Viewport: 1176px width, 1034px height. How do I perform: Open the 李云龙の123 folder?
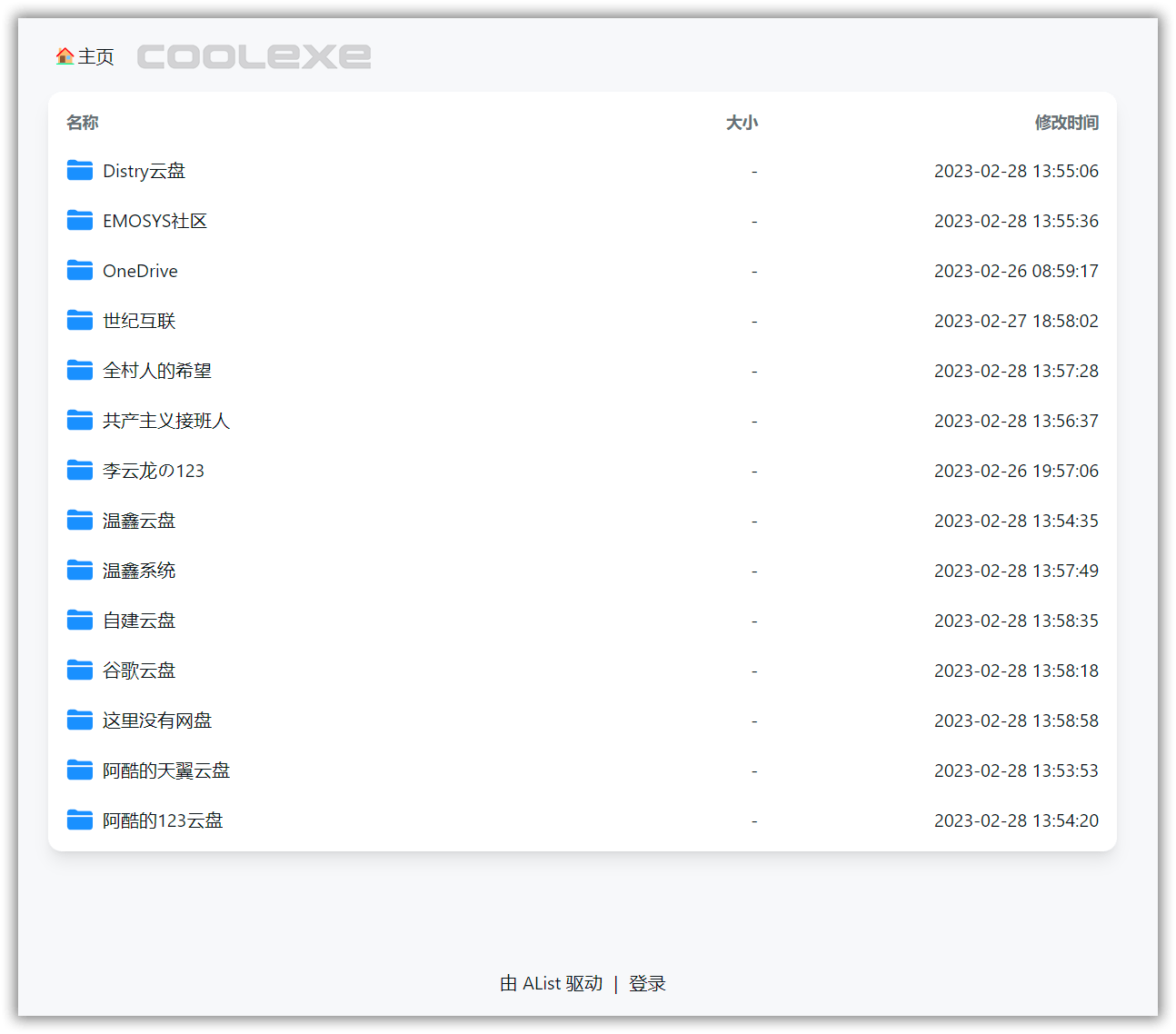coord(154,470)
